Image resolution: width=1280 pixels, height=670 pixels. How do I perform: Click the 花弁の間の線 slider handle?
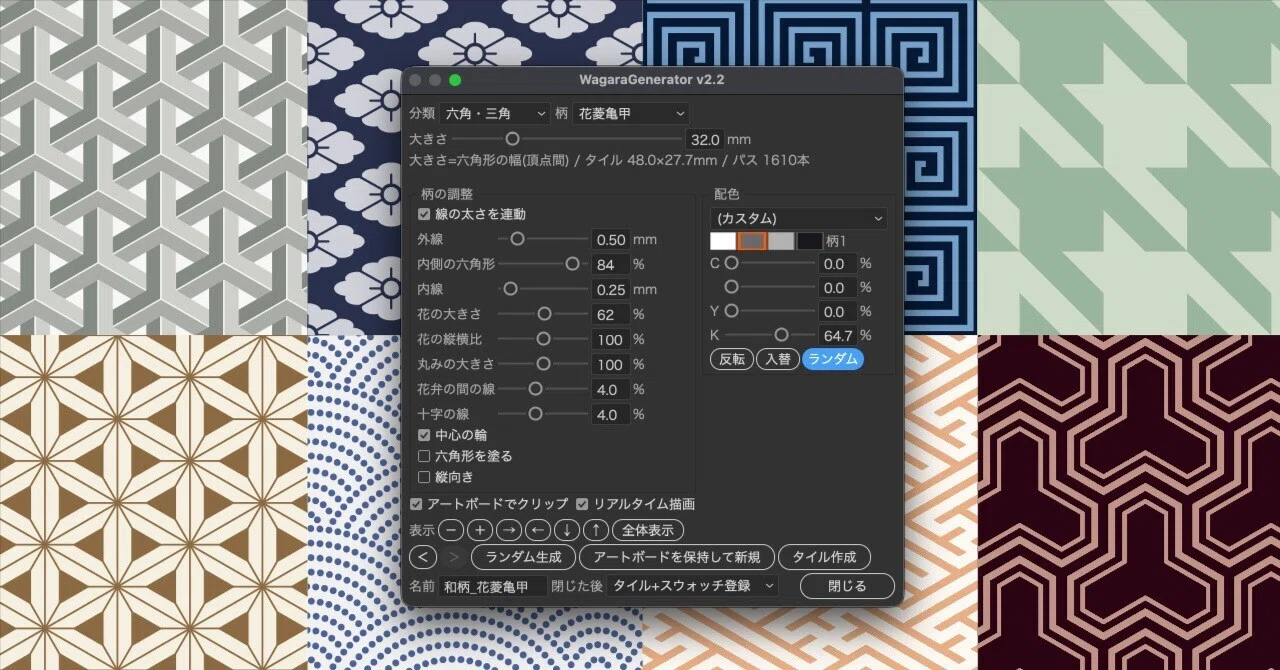click(535, 389)
